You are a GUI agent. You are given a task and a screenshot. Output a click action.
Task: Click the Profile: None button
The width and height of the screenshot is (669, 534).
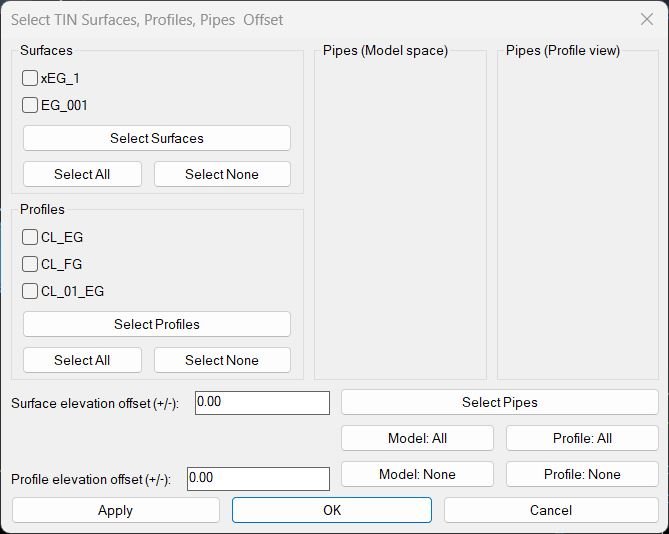coord(582,474)
